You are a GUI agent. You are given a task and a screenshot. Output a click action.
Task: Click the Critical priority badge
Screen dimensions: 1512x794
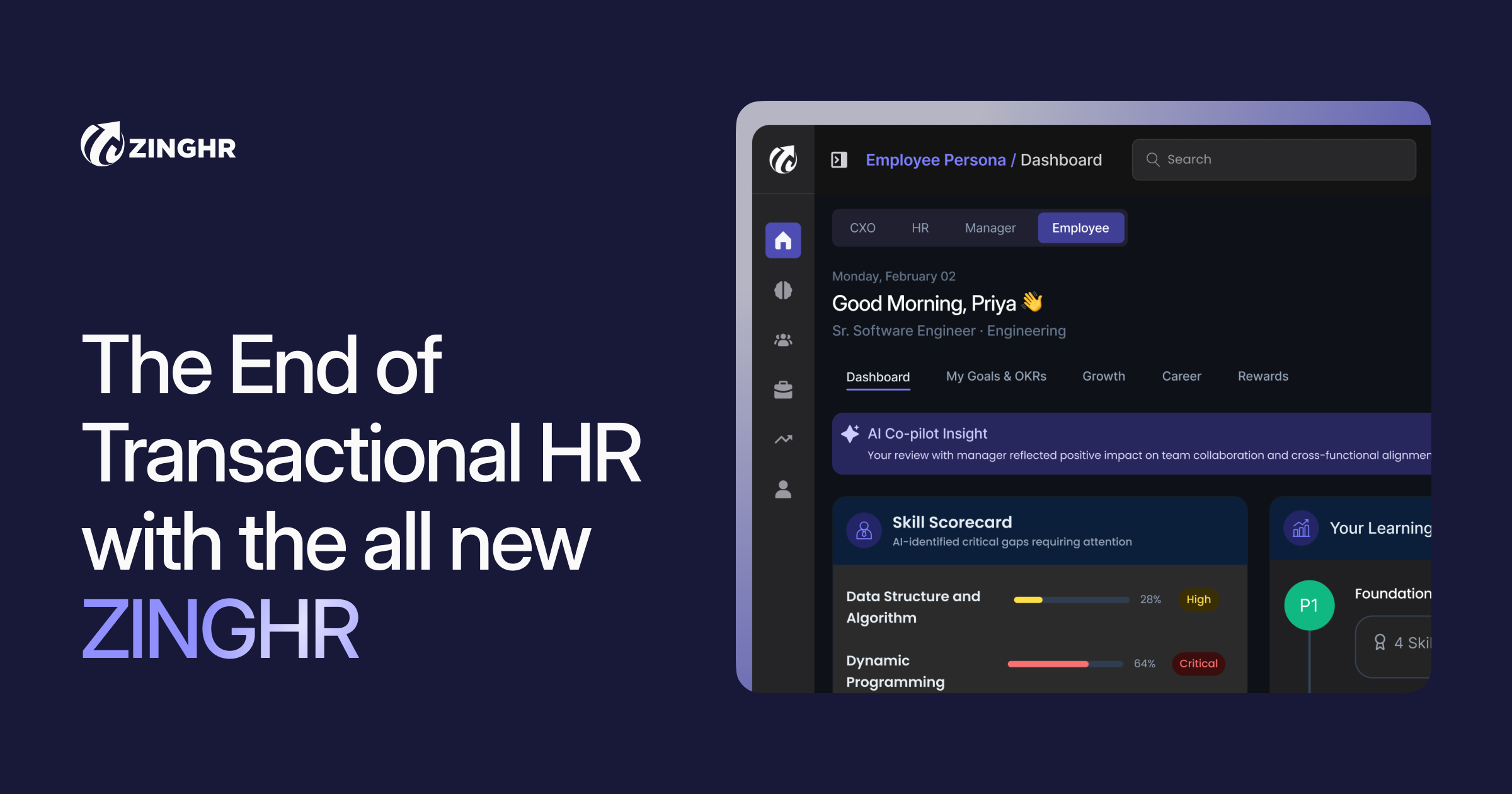[x=1198, y=664]
